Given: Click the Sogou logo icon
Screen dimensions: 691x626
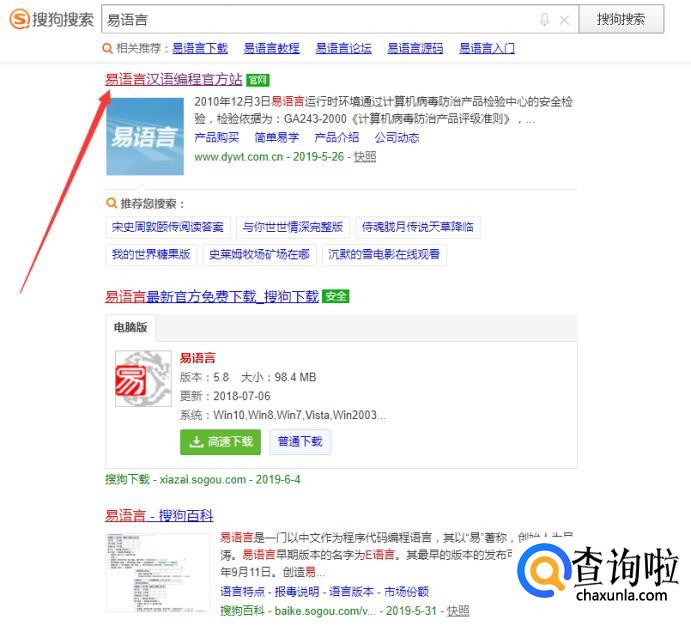Looking at the screenshot, I should point(19,19).
